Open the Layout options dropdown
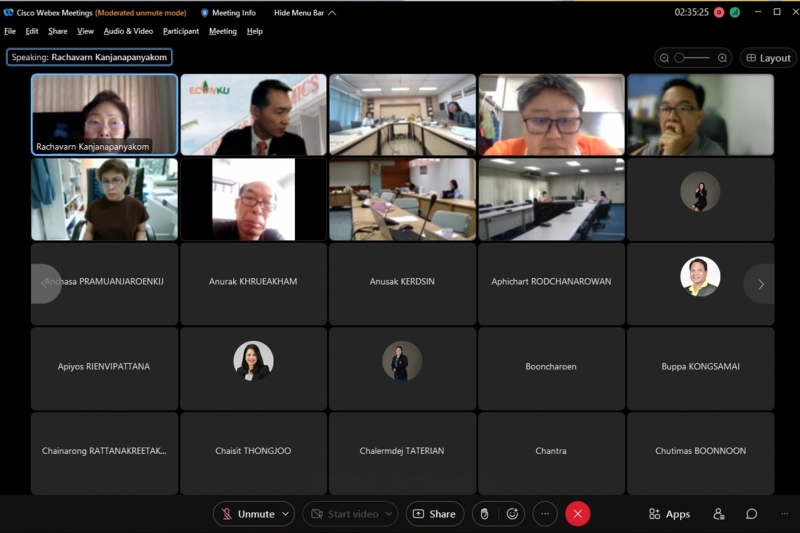 [x=768, y=58]
